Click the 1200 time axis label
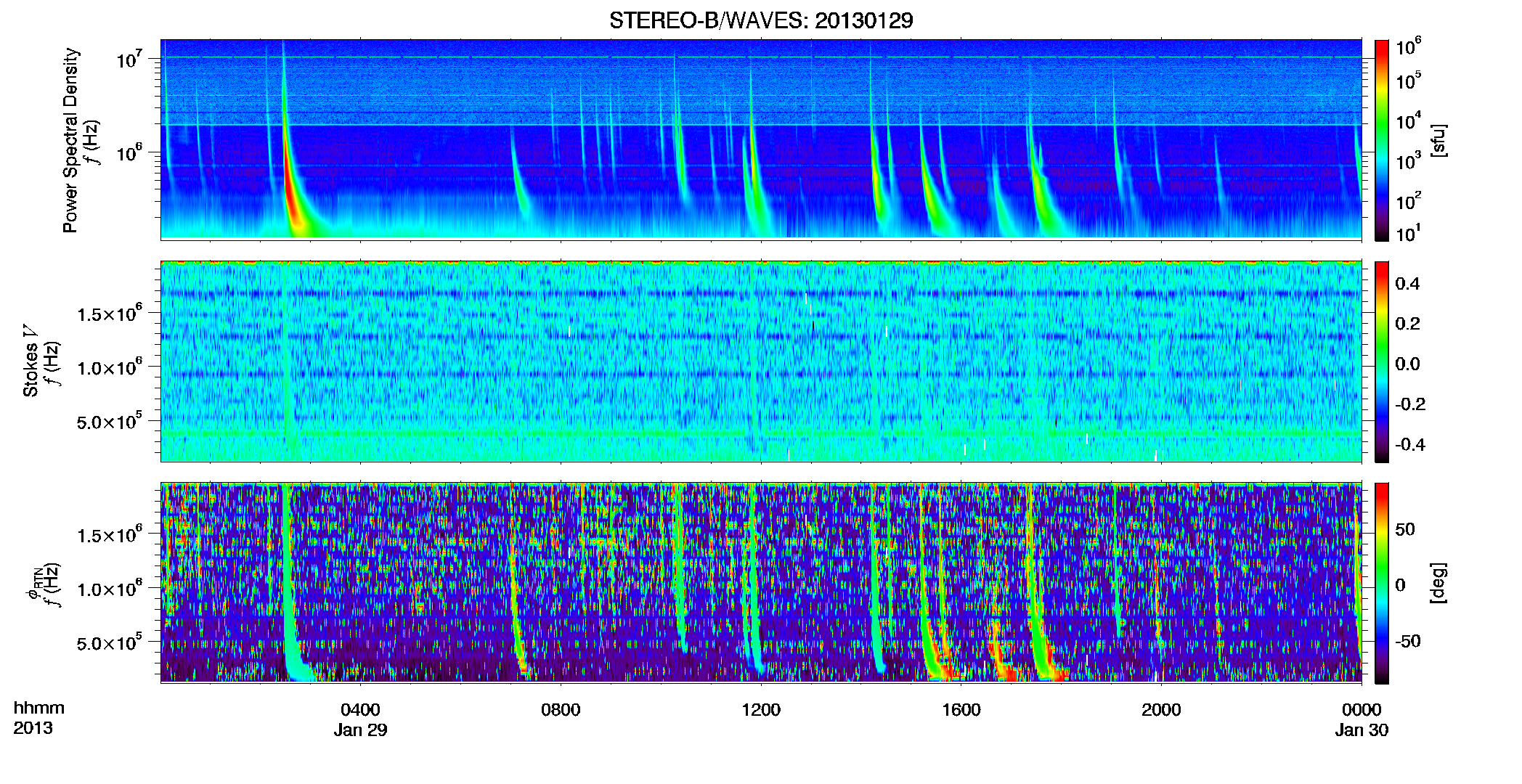Image resolution: width=1522 pixels, height=784 pixels. click(x=761, y=710)
